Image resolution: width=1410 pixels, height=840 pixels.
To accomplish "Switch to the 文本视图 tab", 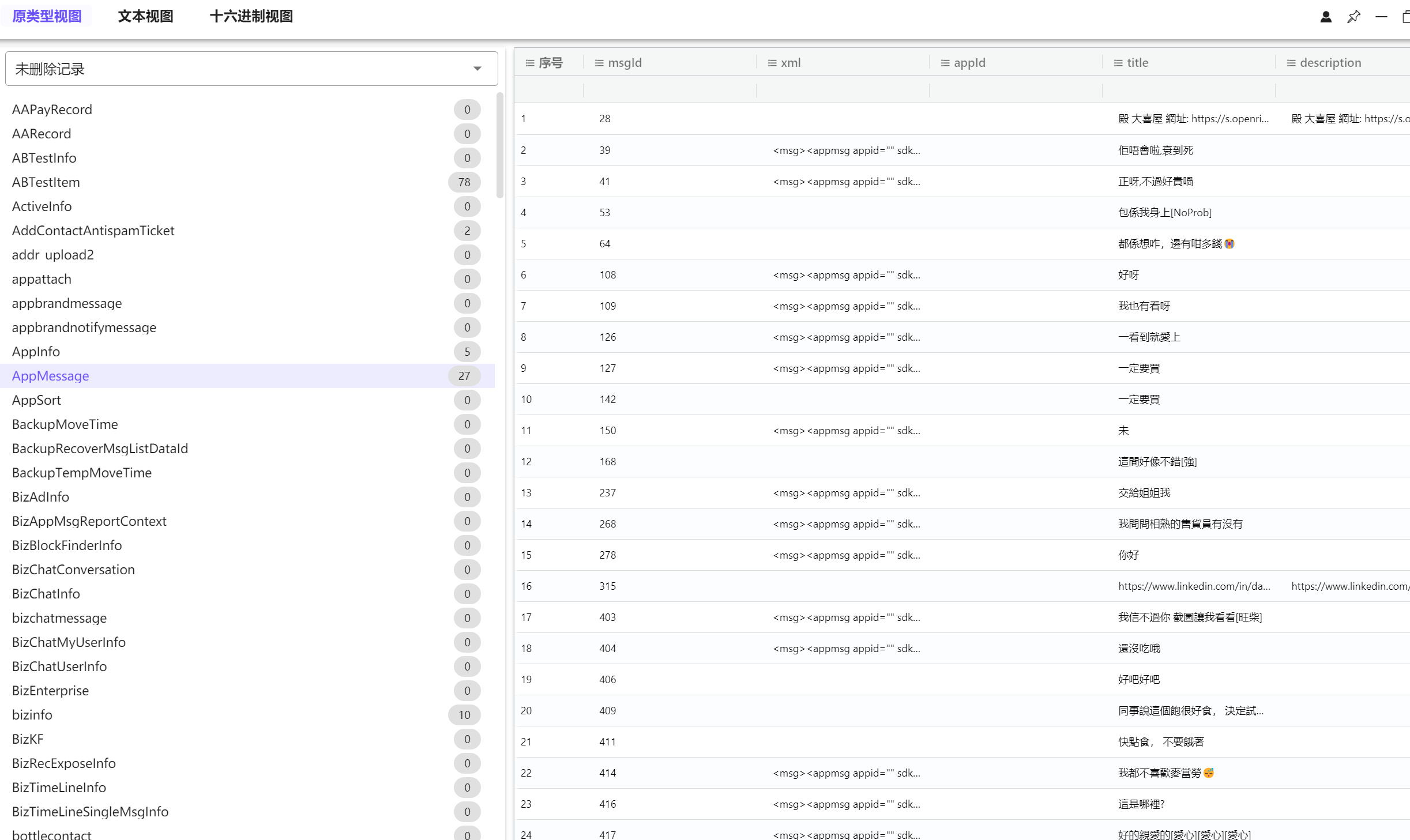I will click(145, 16).
